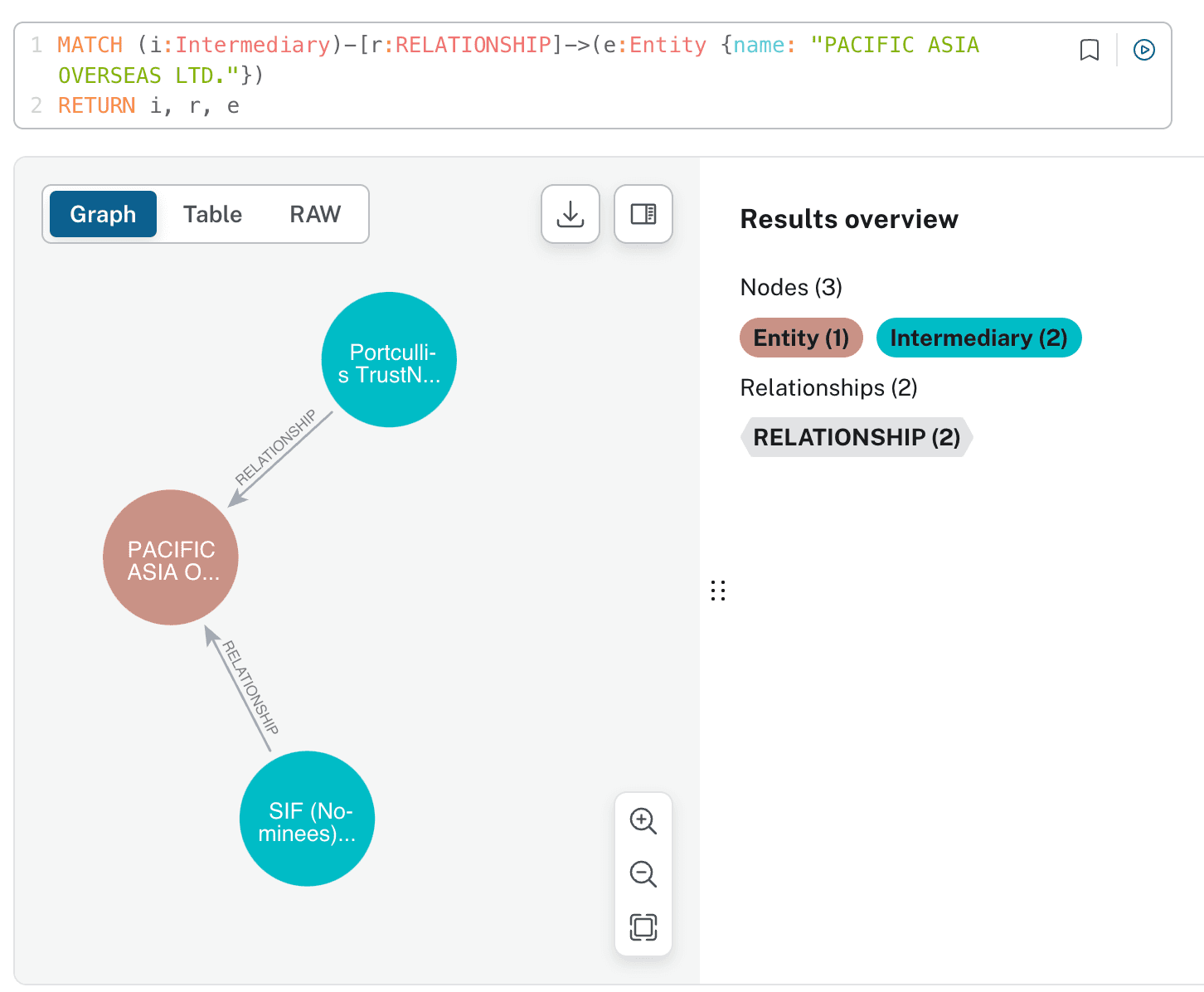Screen dimensions: 1204x992
Task: Click the Intermediary (2) label badge
Action: [978, 338]
